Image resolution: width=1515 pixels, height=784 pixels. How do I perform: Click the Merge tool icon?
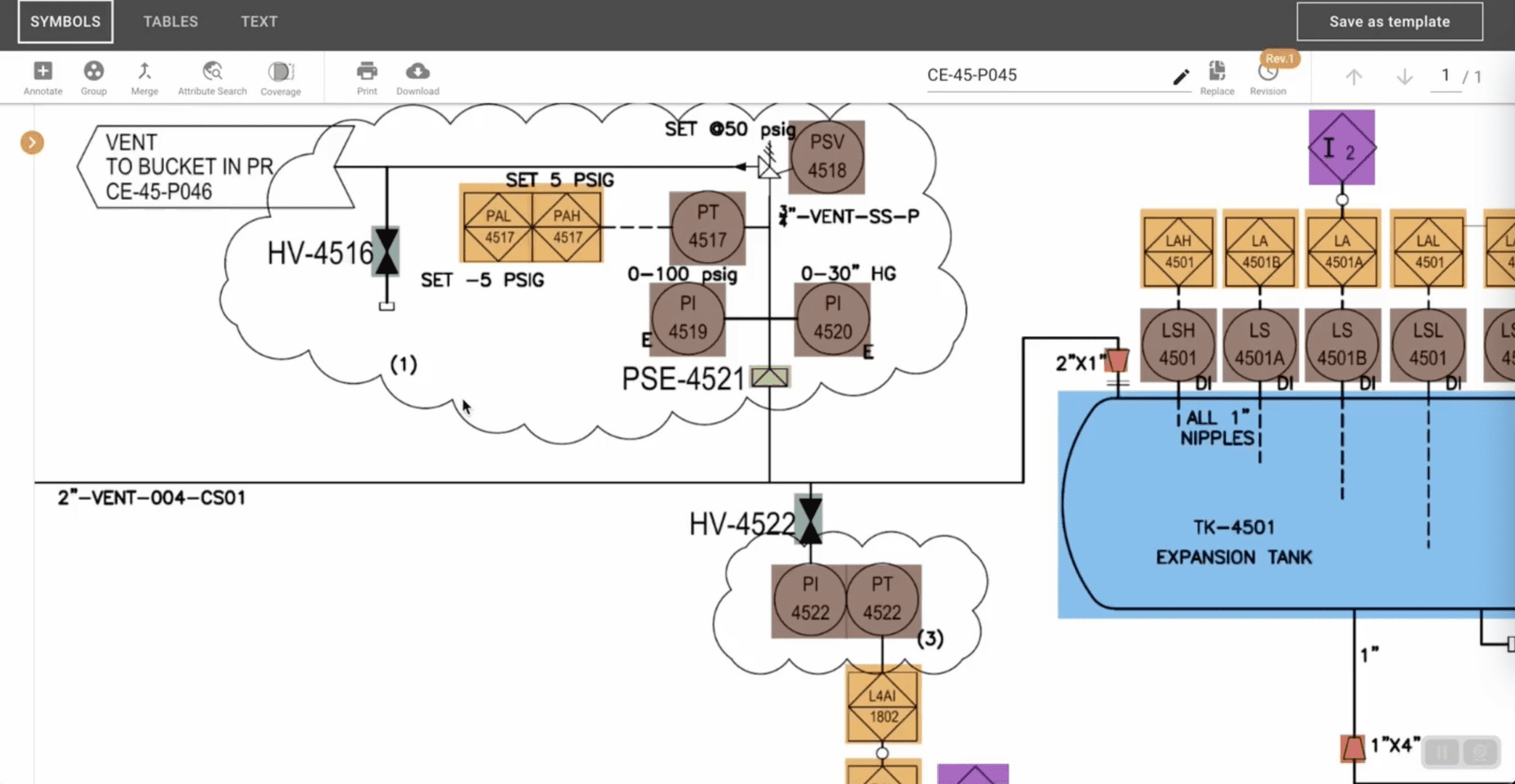pyautogui.click(x=144, y=72)
